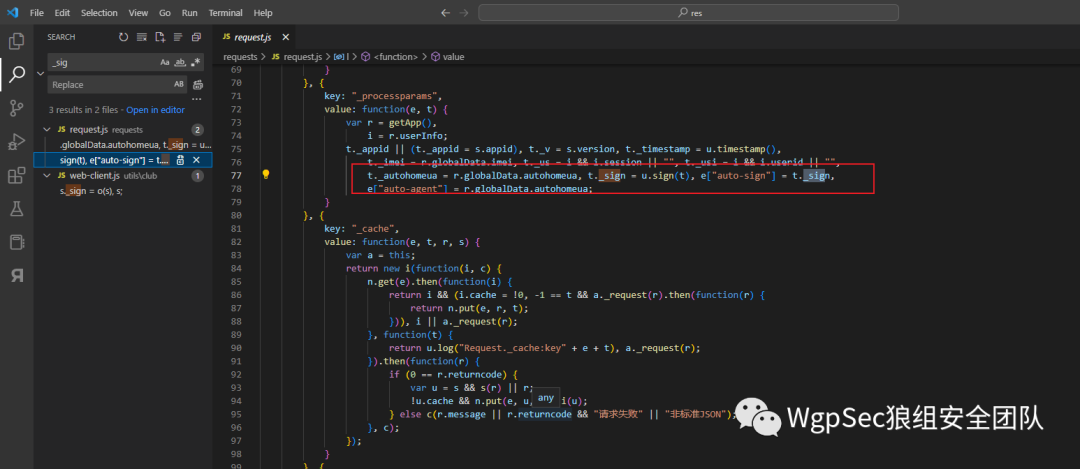Screen dimensions: 1080x469
Task: Open the activity bar icon above the Я icon
Action: click(x=17, y=242)
